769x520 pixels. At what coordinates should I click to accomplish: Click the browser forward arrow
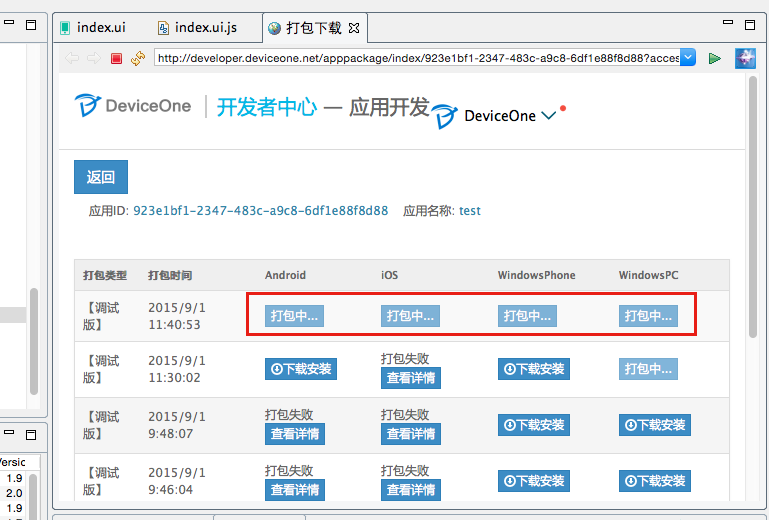(94, 58)
